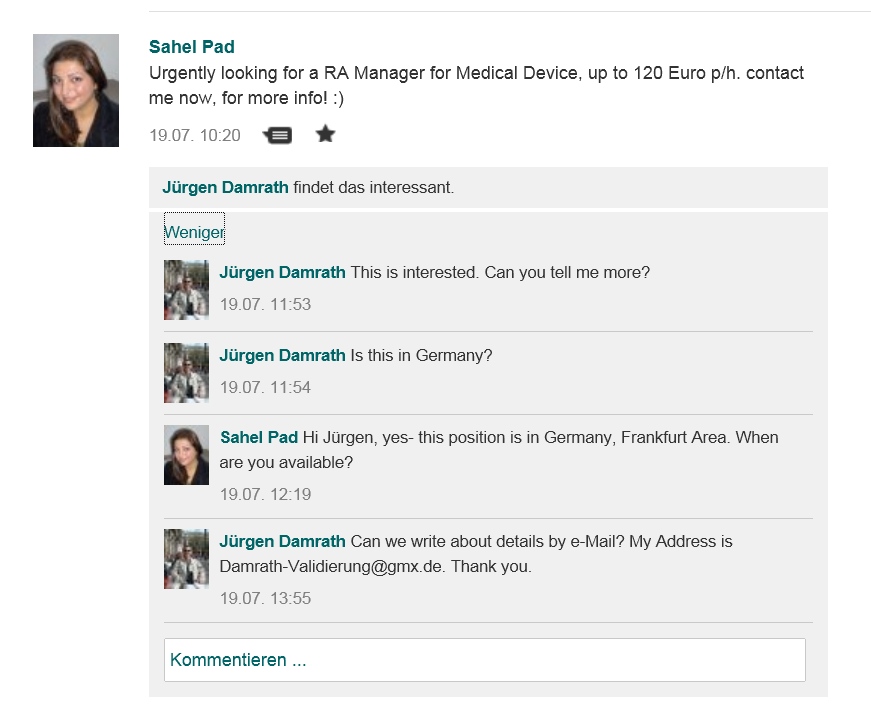
Task: Click the 19.07. 11:54 comment timestamp
Action: pos(265,387)
